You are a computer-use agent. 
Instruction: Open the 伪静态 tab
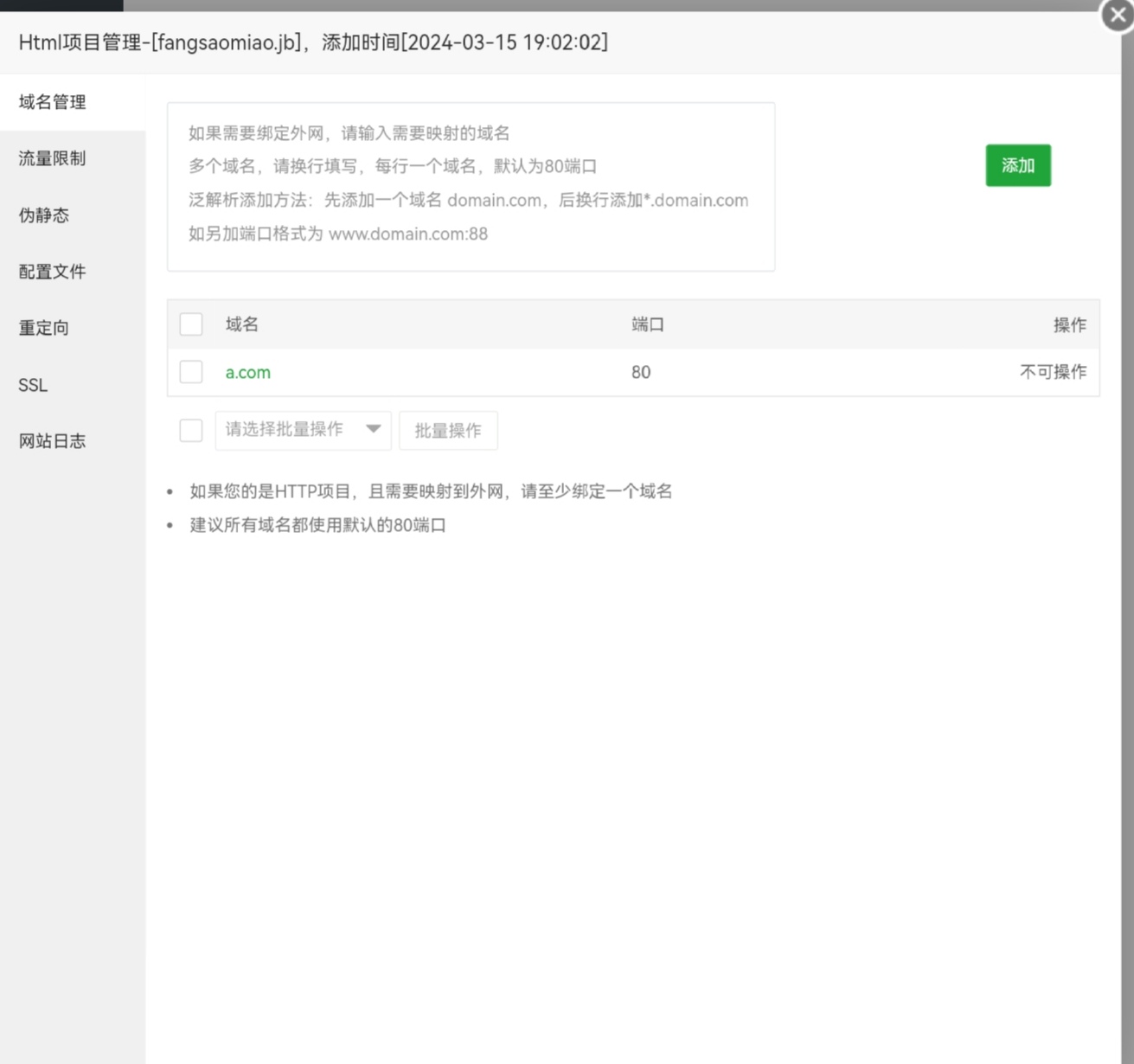pyautogui.click(x=73, y=215)
